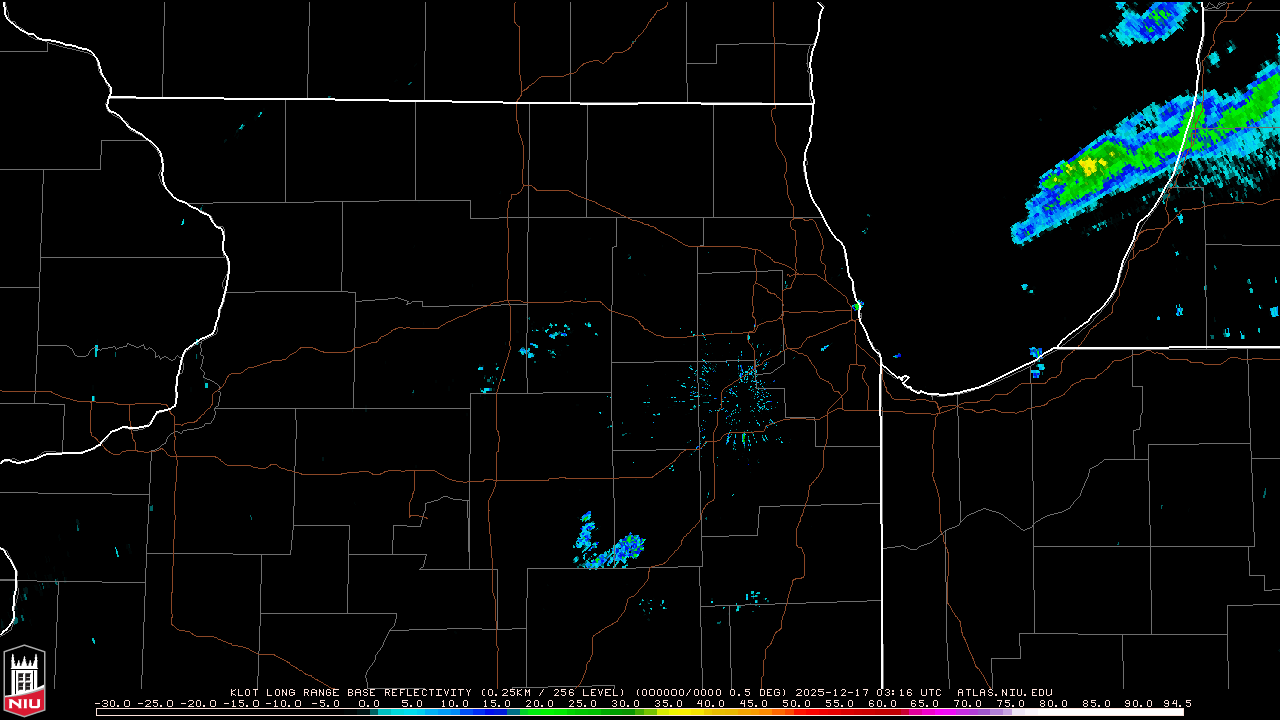The image size is (1280, 720).
Task: Click the small echo on Indiana-Michigan border shoreline
Action: click(x=1036, y=354)
